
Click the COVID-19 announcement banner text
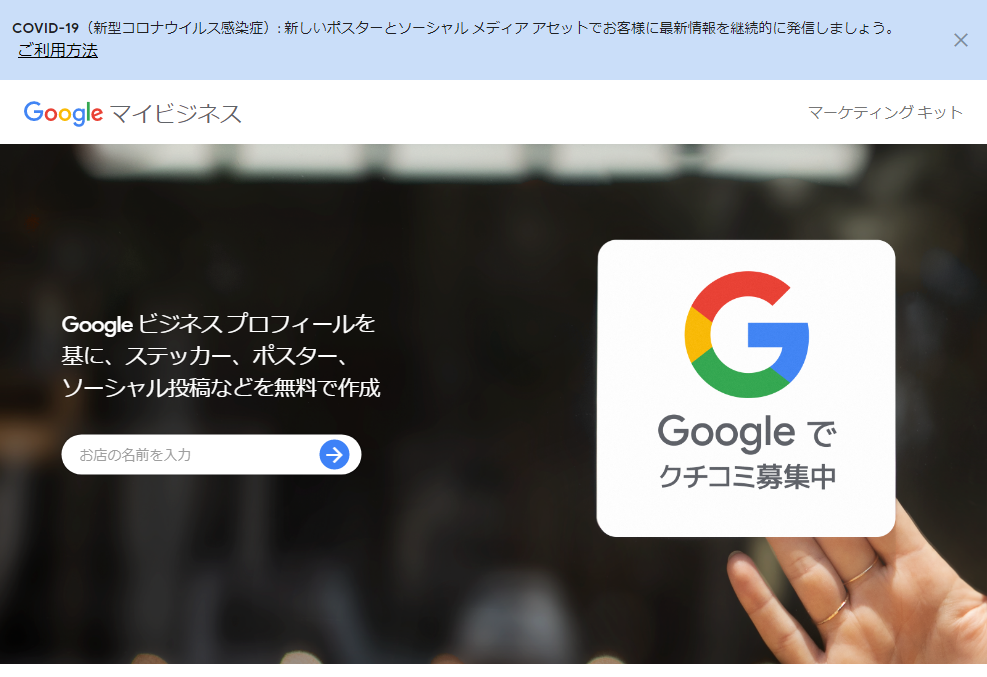[x=453, y=28]
